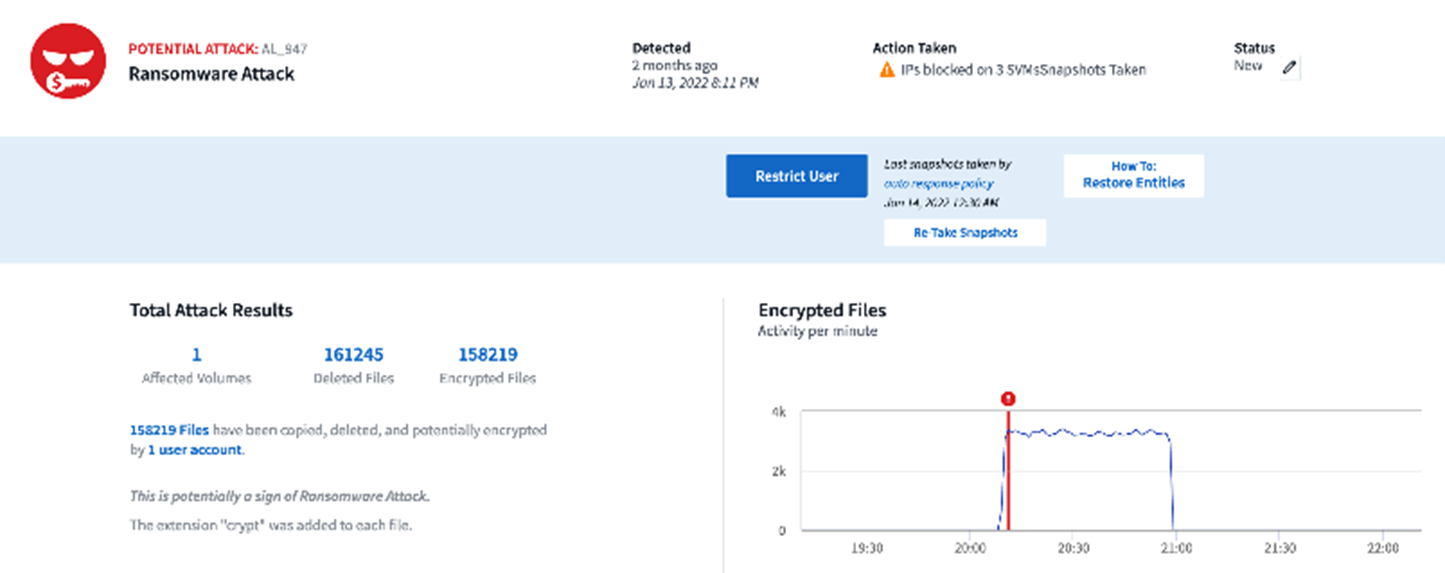Click the blue activity line in chart
The height and width of the screenshot is (573, 1445).
[1090, 433]
